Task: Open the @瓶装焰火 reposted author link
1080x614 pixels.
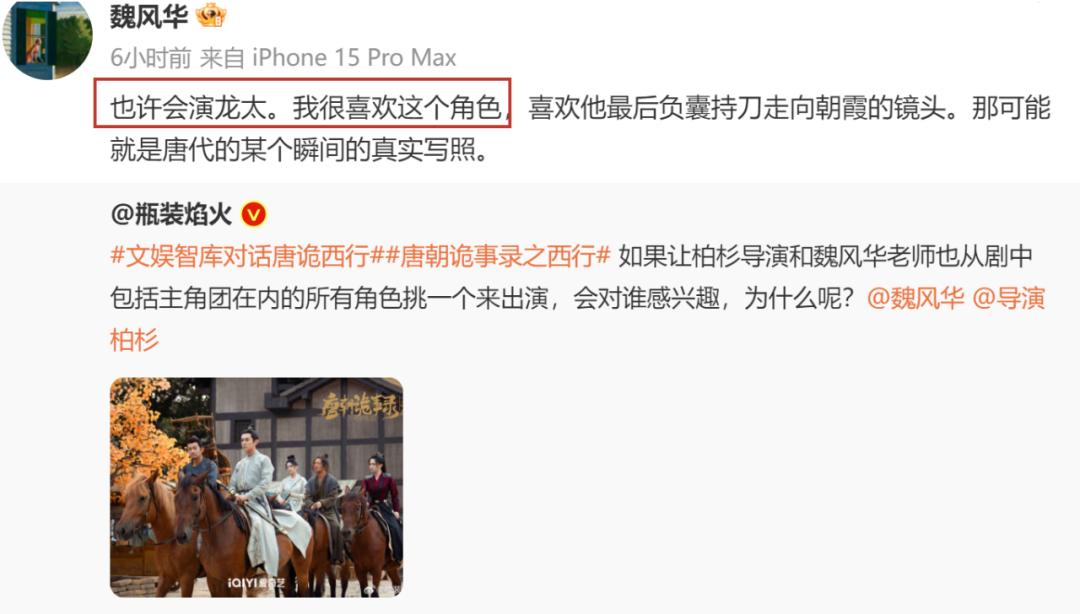Action: (171, 215)
